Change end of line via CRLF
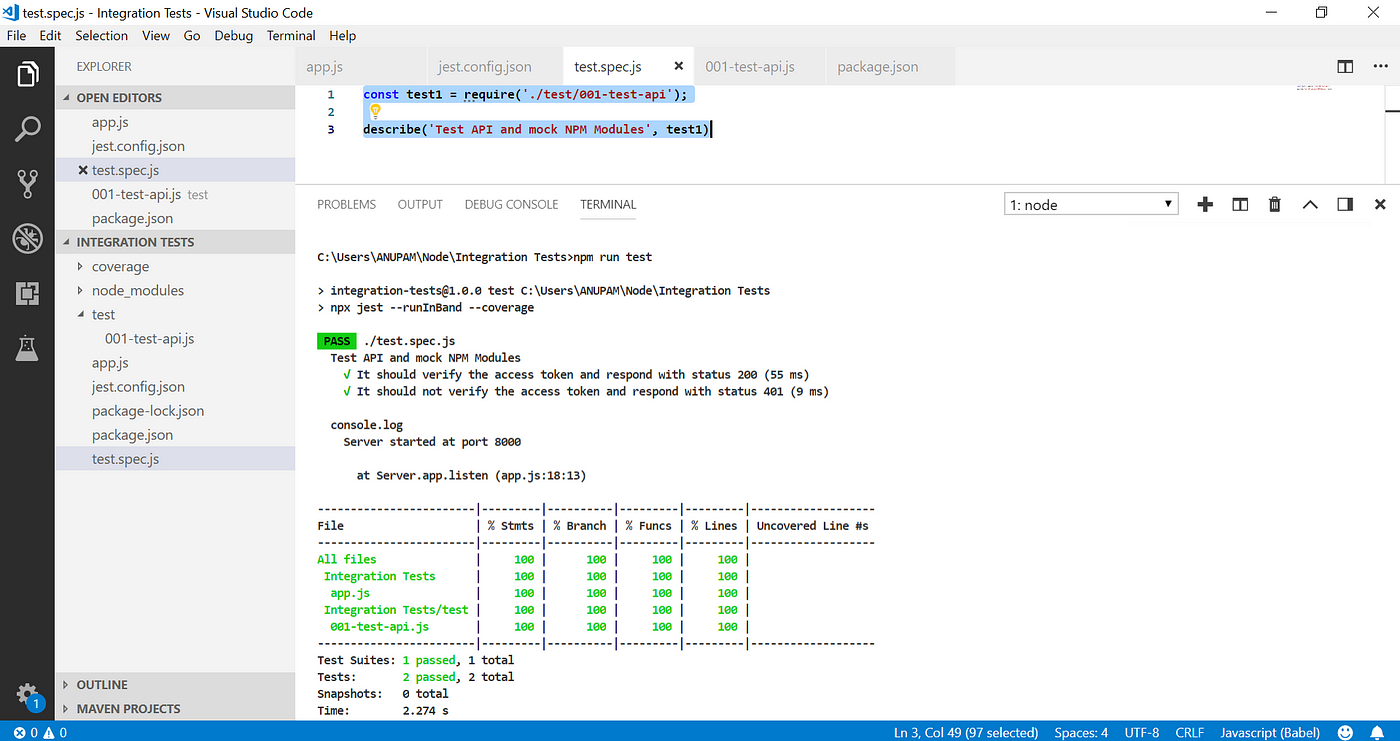This screenshot has width=1400, height=741. click(x=1190, y=732)
